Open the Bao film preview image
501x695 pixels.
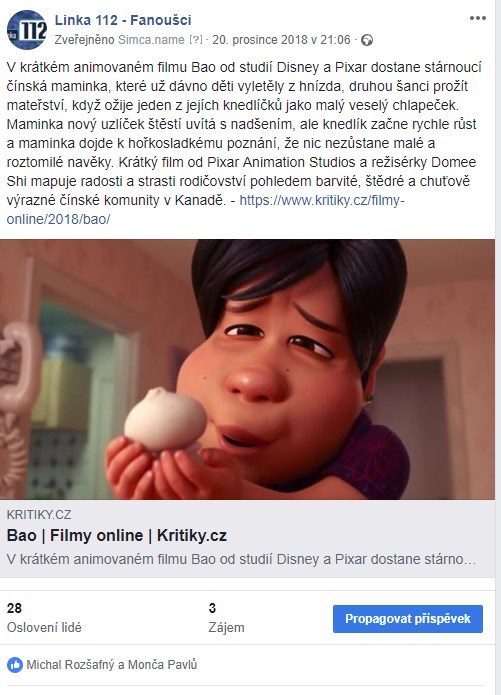point(247,370)
